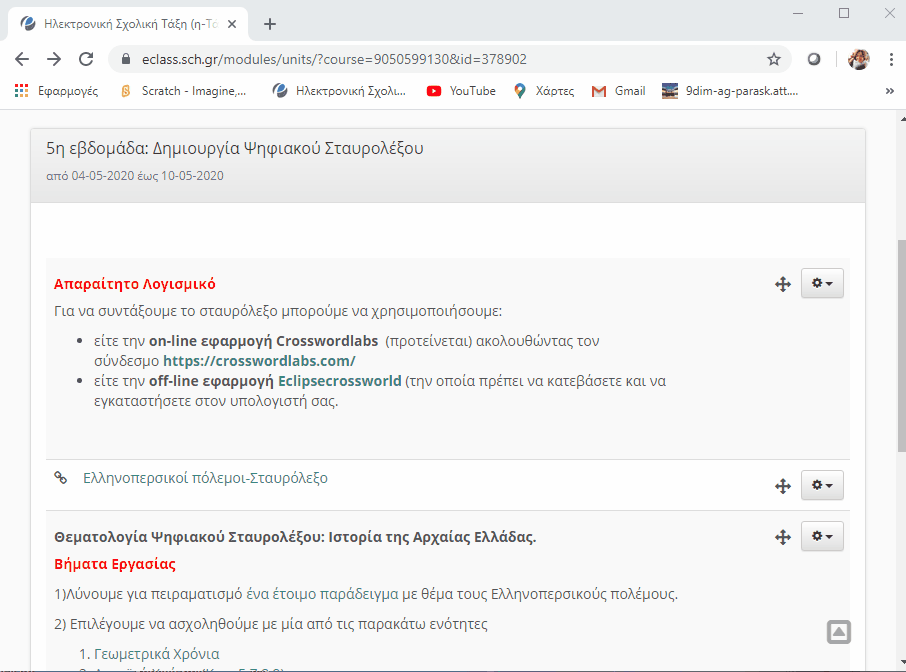Image resolution: width=906 pixels, height=672 pixels.
Task: Open the YouTube bookmark
Action: pyautogui.click(x=461, y=91)
